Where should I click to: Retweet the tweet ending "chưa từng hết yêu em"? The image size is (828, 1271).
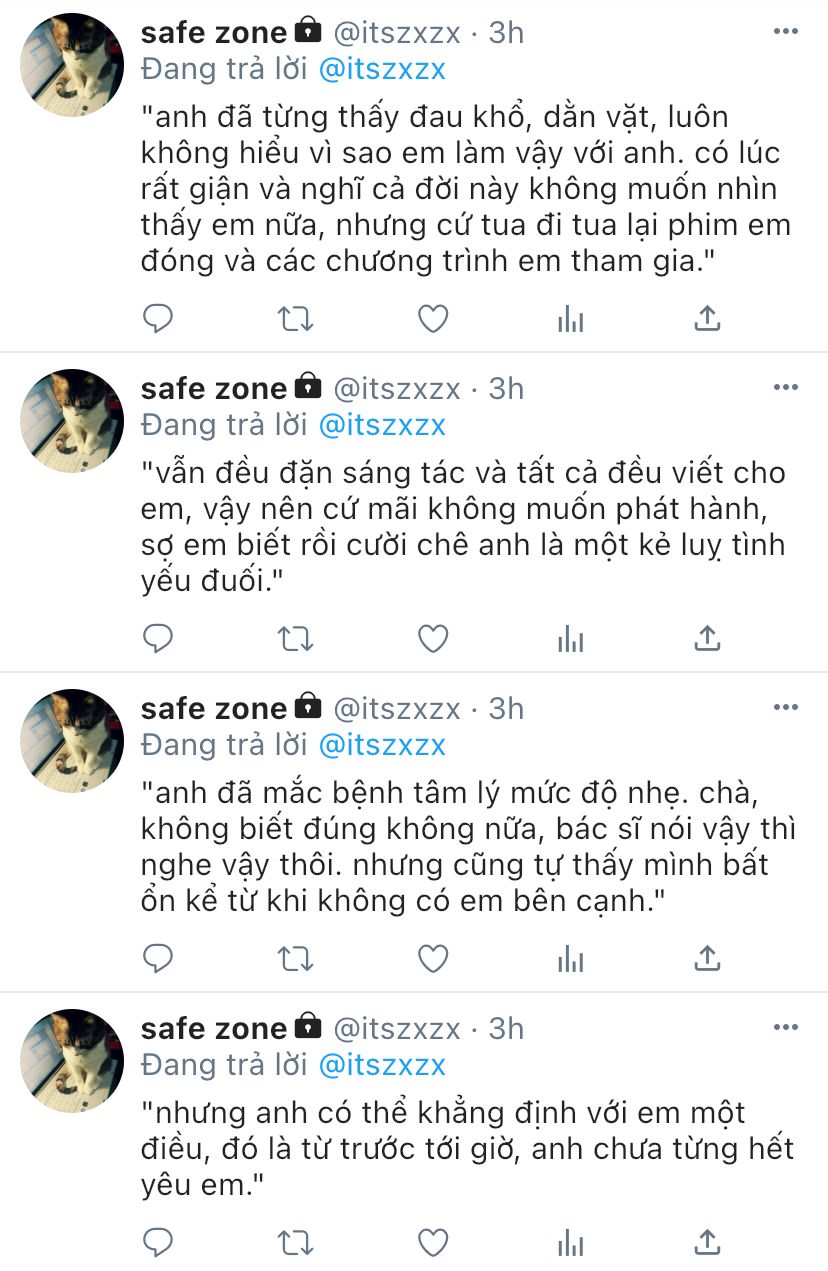click(x=295, y=1243)
